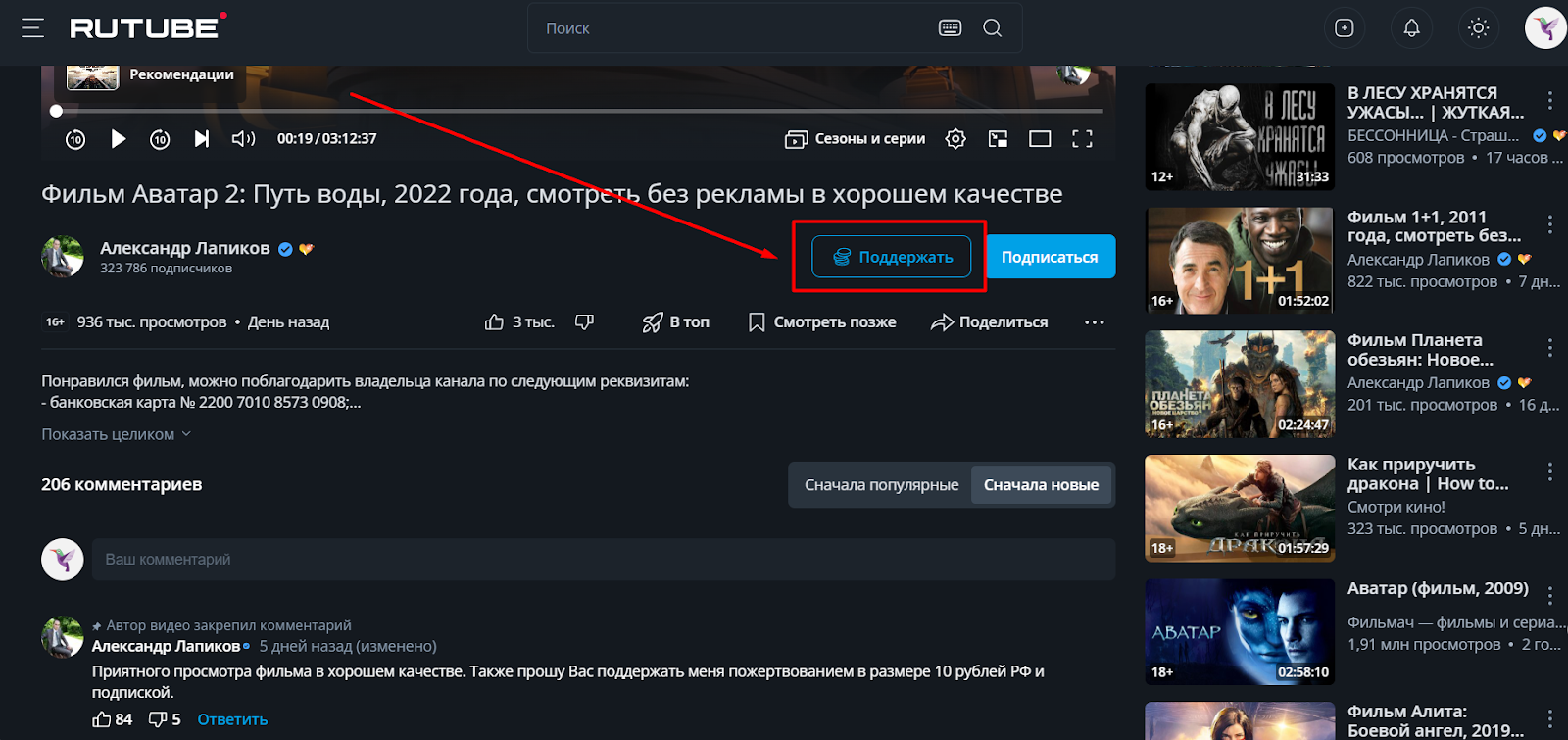The width and height of the screenshot is (1568, 740).
Task: Boost video with В топ
Action: pyautogui.click(x=675, y=321)
